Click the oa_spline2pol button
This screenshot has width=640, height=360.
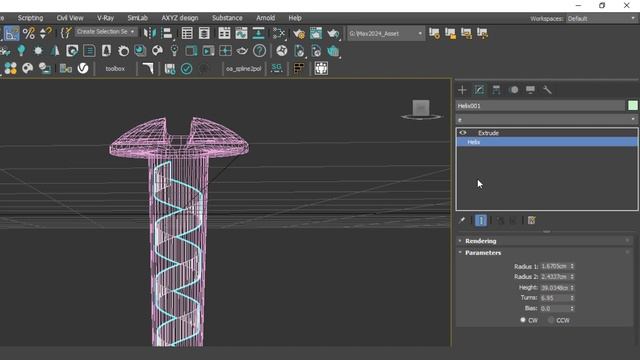[243, 69]
